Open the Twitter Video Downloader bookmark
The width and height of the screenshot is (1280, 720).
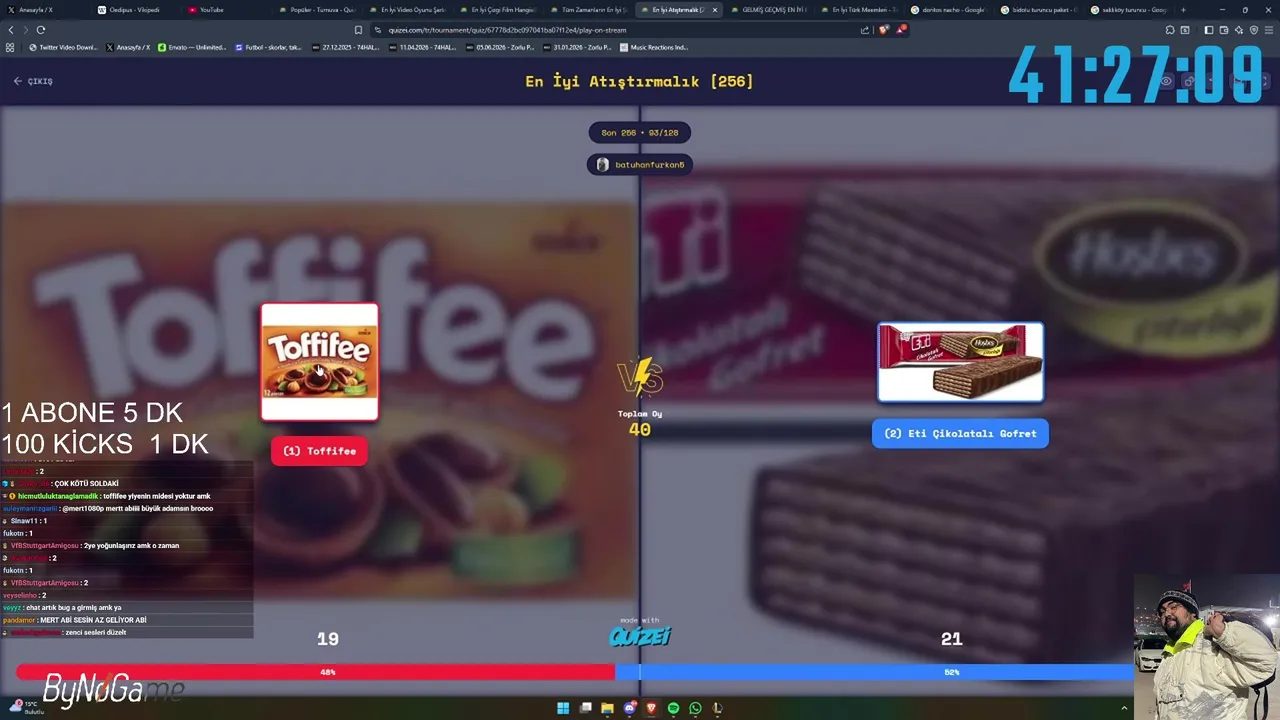point(63,47)
